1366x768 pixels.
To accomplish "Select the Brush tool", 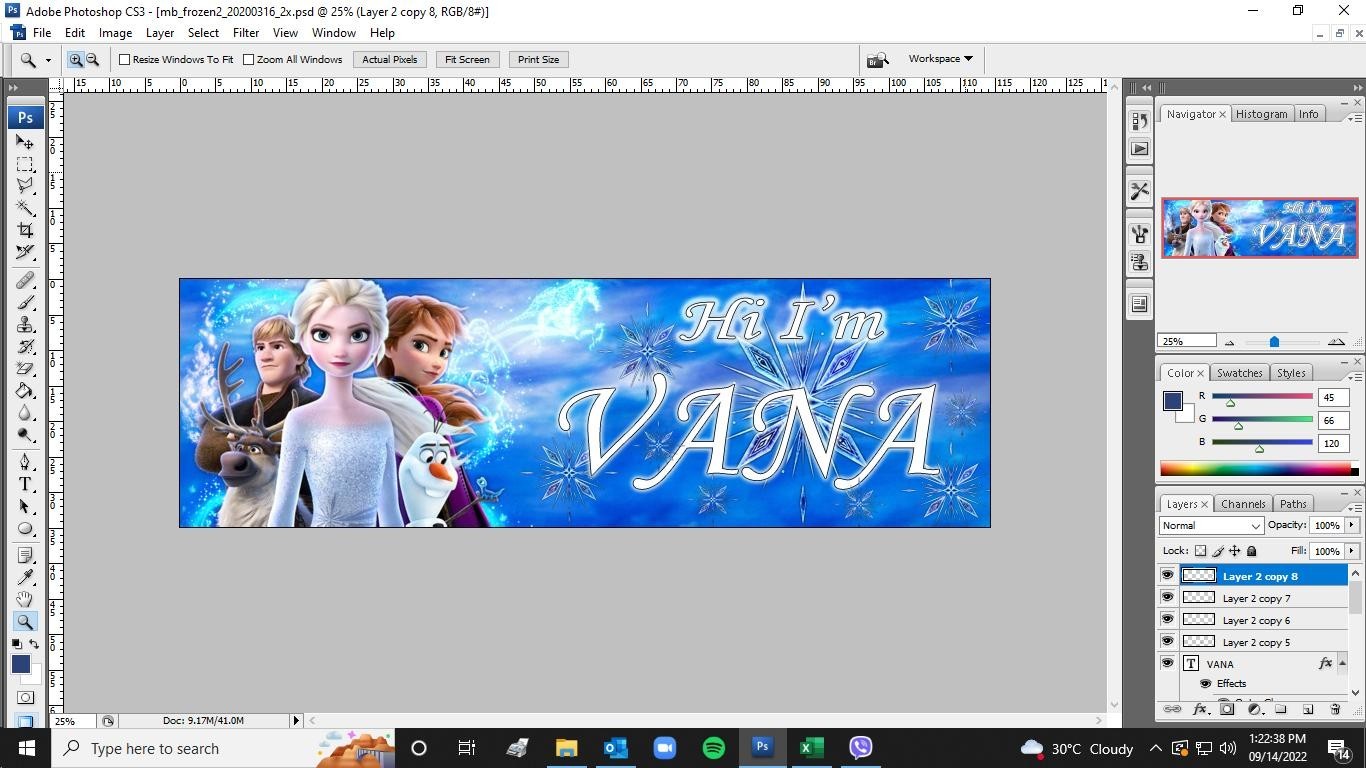I will click(25, 303).
